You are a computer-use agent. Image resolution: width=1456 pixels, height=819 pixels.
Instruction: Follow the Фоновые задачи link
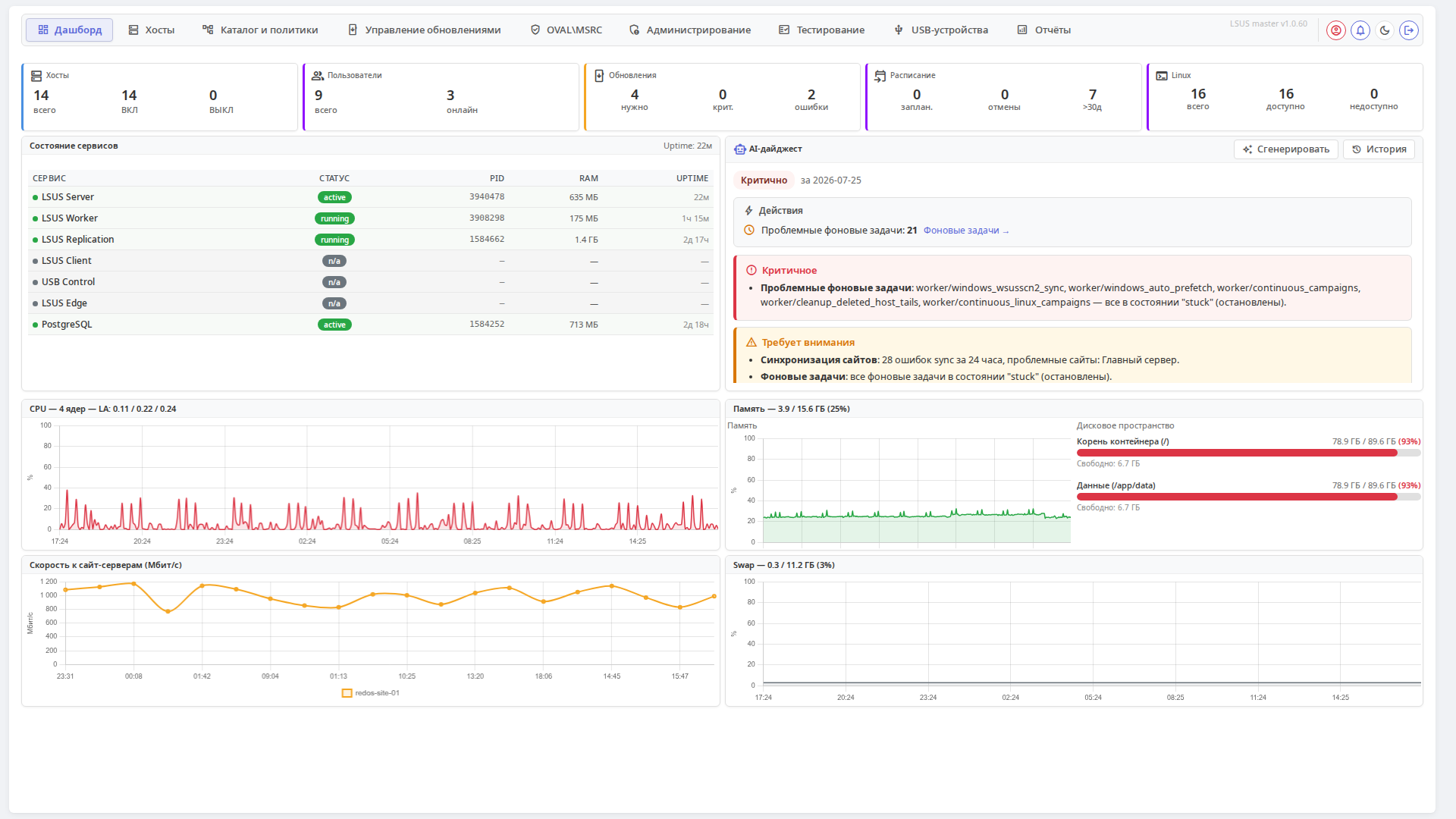(965, 231)
